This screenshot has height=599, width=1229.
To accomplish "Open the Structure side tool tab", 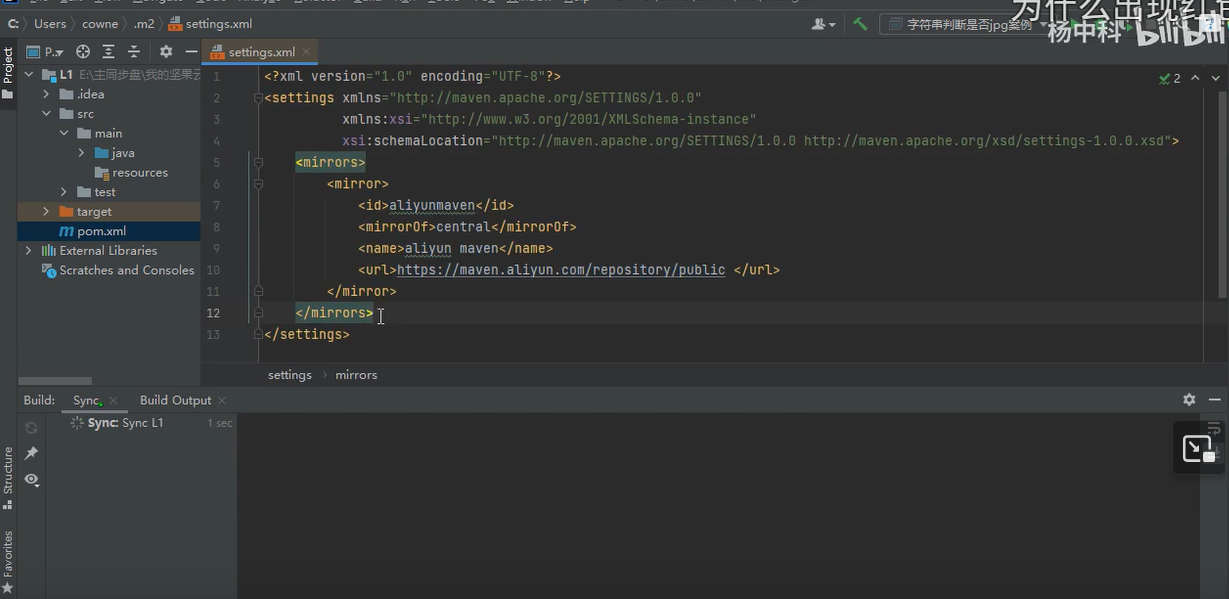I will [8, 477].
